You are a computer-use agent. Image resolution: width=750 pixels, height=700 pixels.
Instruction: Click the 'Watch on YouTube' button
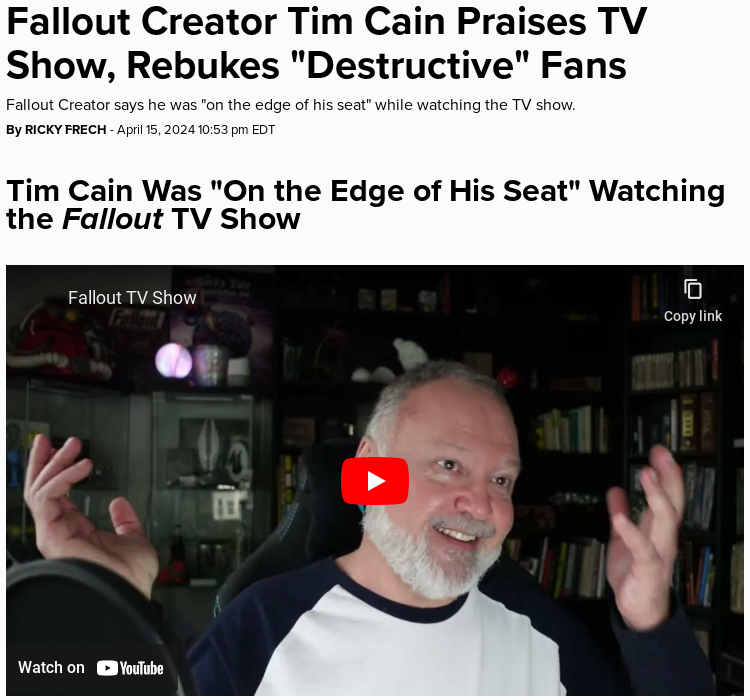(x=91, y=667)
